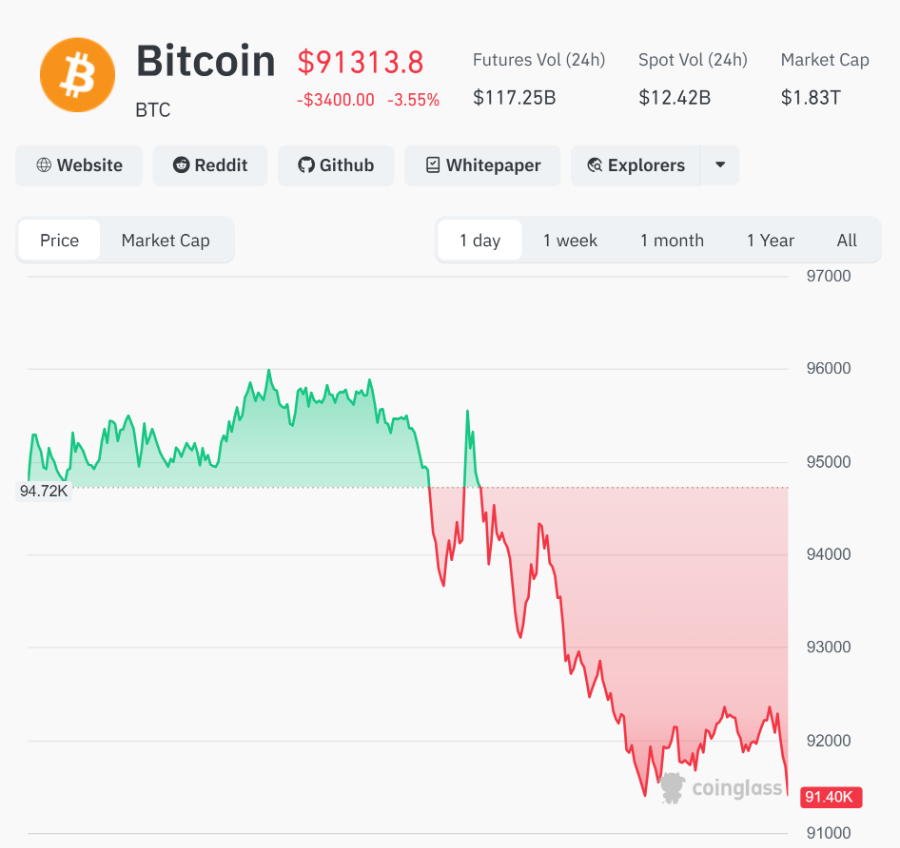Click the orange Bitcoin logo icon
The height and width of the screenshot is (848, 900).
[x=77, y=75]
